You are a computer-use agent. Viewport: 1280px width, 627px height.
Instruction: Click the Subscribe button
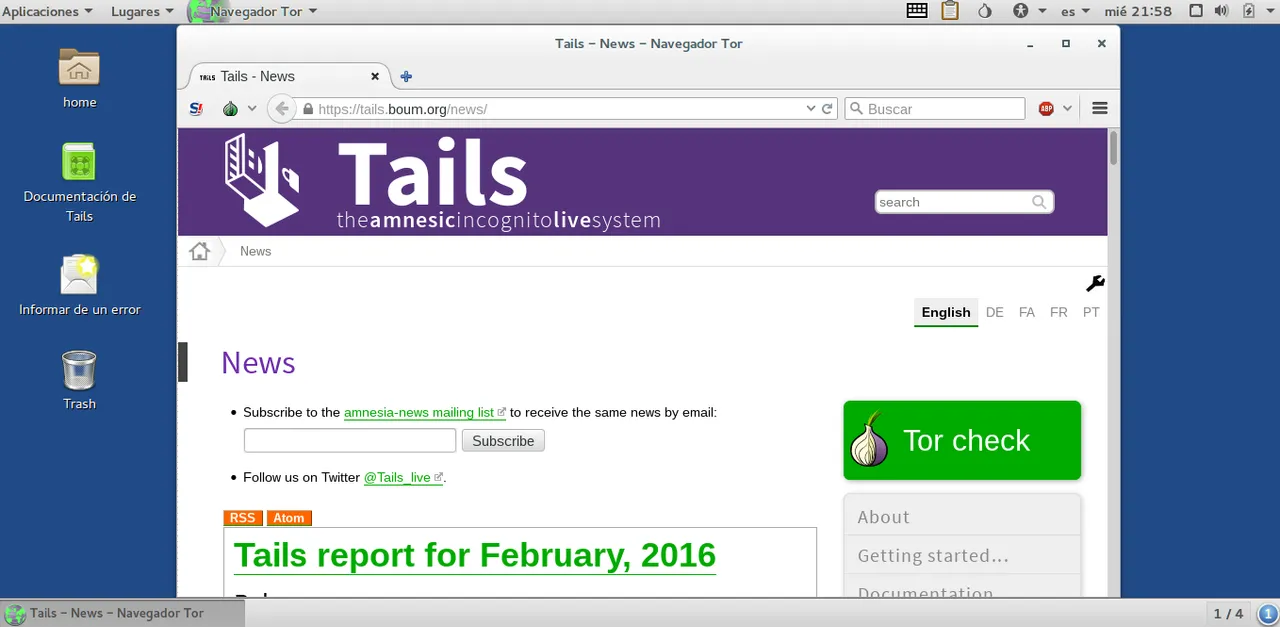tap(503, 440)
